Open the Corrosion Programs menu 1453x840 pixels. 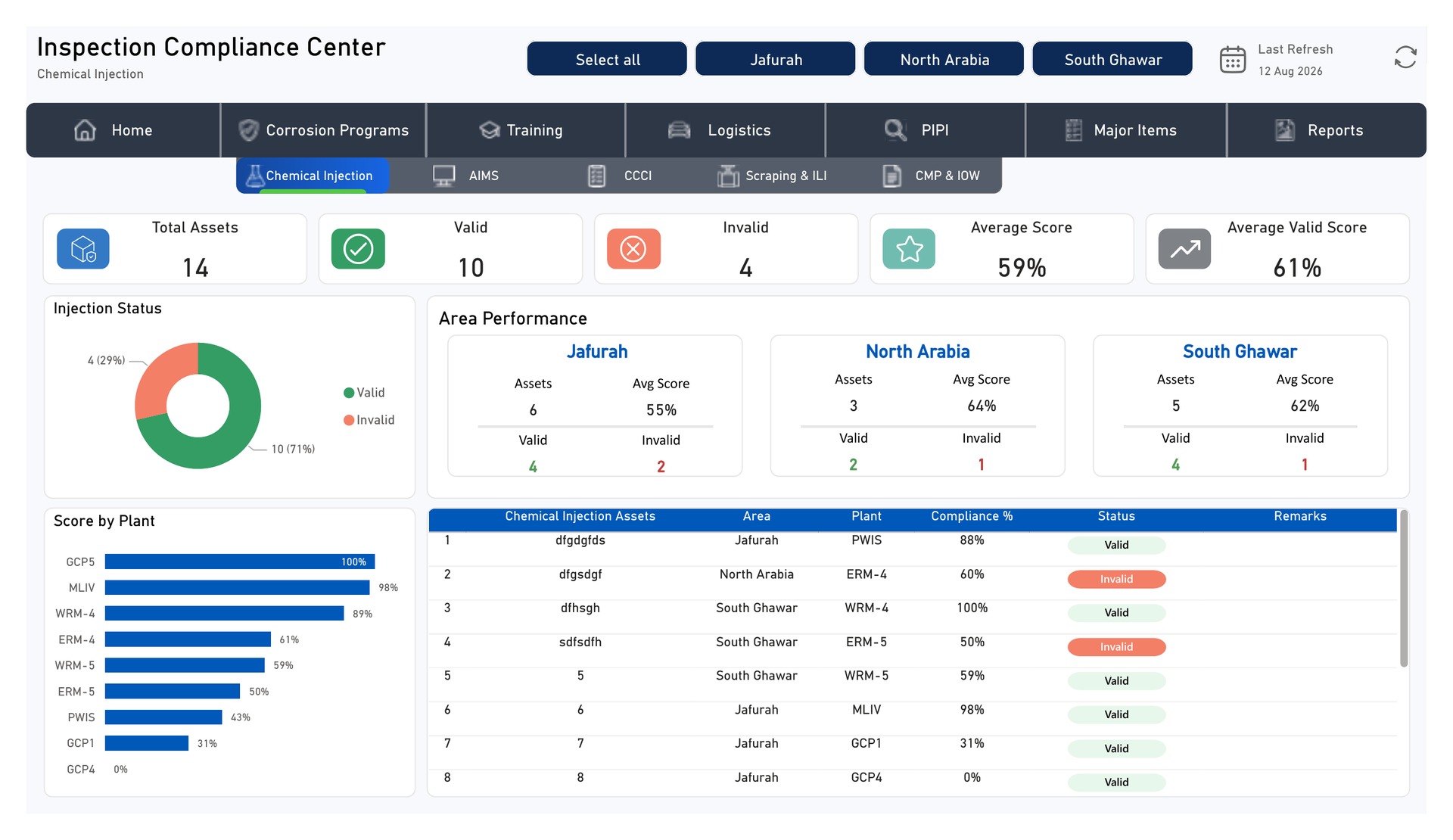point(323,130)
